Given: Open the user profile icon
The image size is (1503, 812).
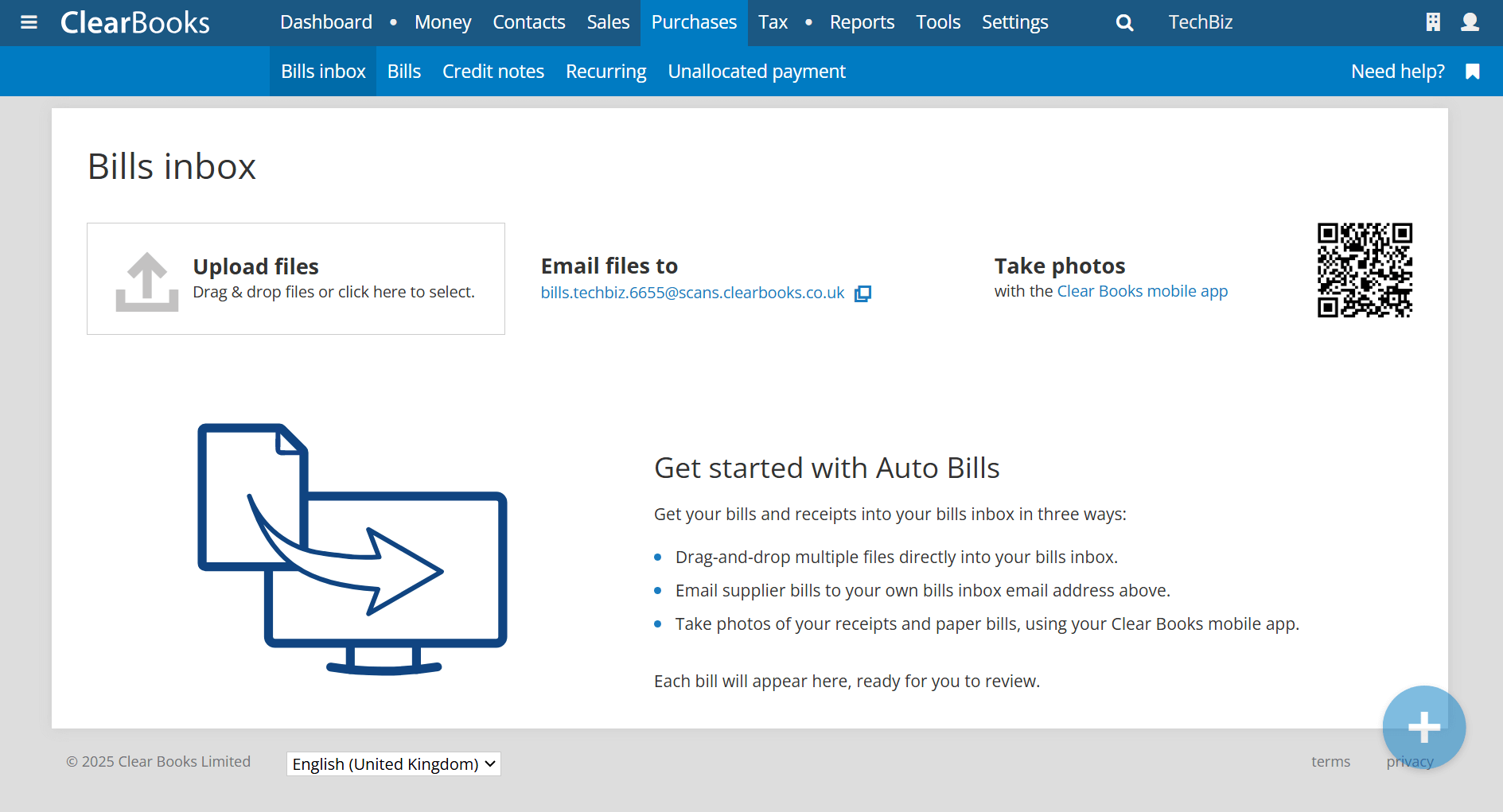Looking at the screenshot, I should click(1470, 22).
